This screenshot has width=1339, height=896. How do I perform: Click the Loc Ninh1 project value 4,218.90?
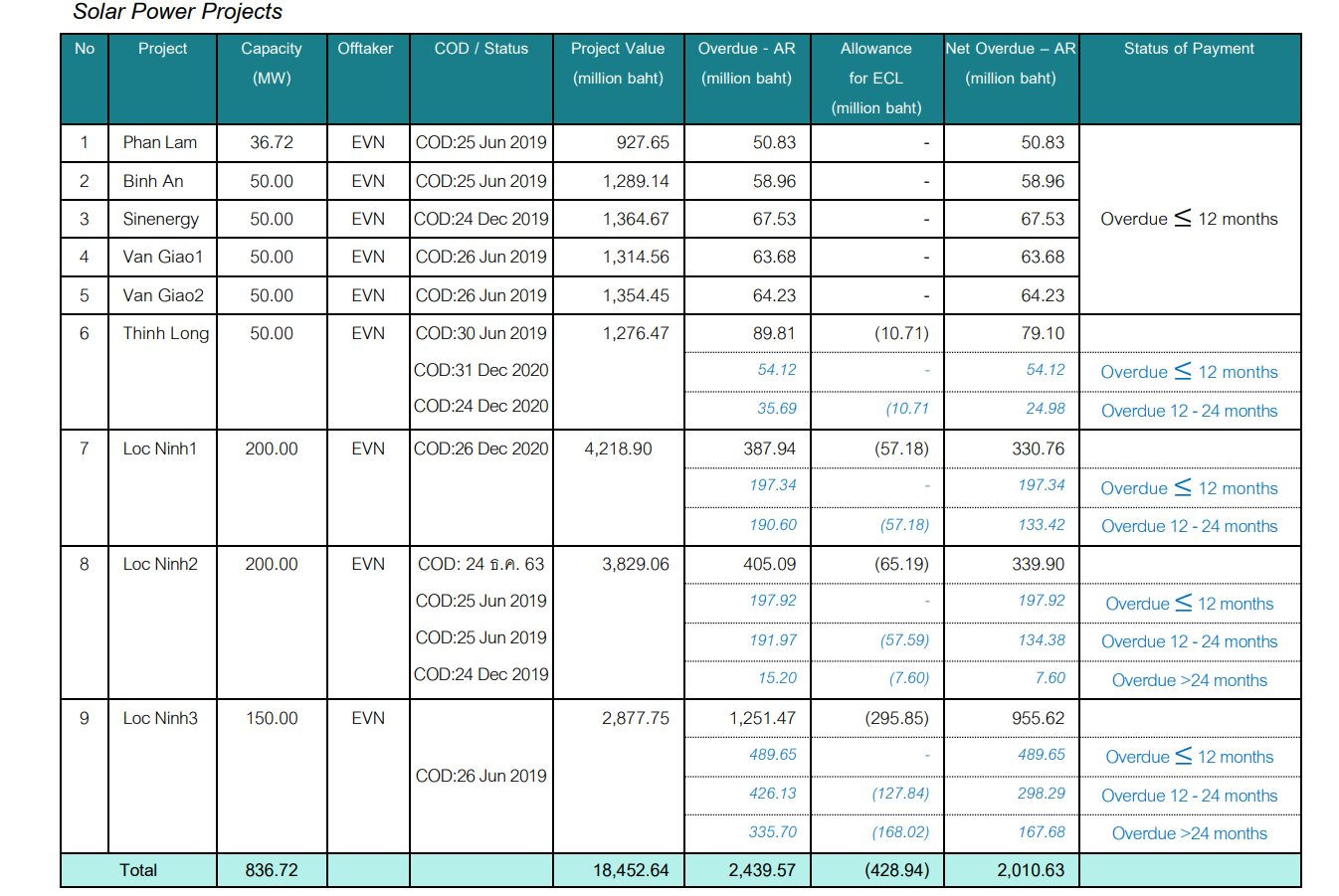tap(618, 448)
